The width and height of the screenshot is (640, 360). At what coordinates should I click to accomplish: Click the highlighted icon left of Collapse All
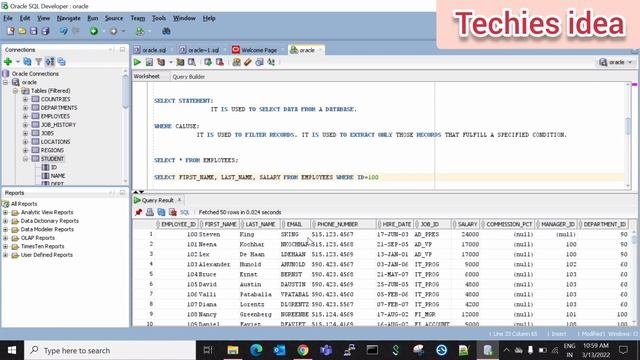coord(50,62)
